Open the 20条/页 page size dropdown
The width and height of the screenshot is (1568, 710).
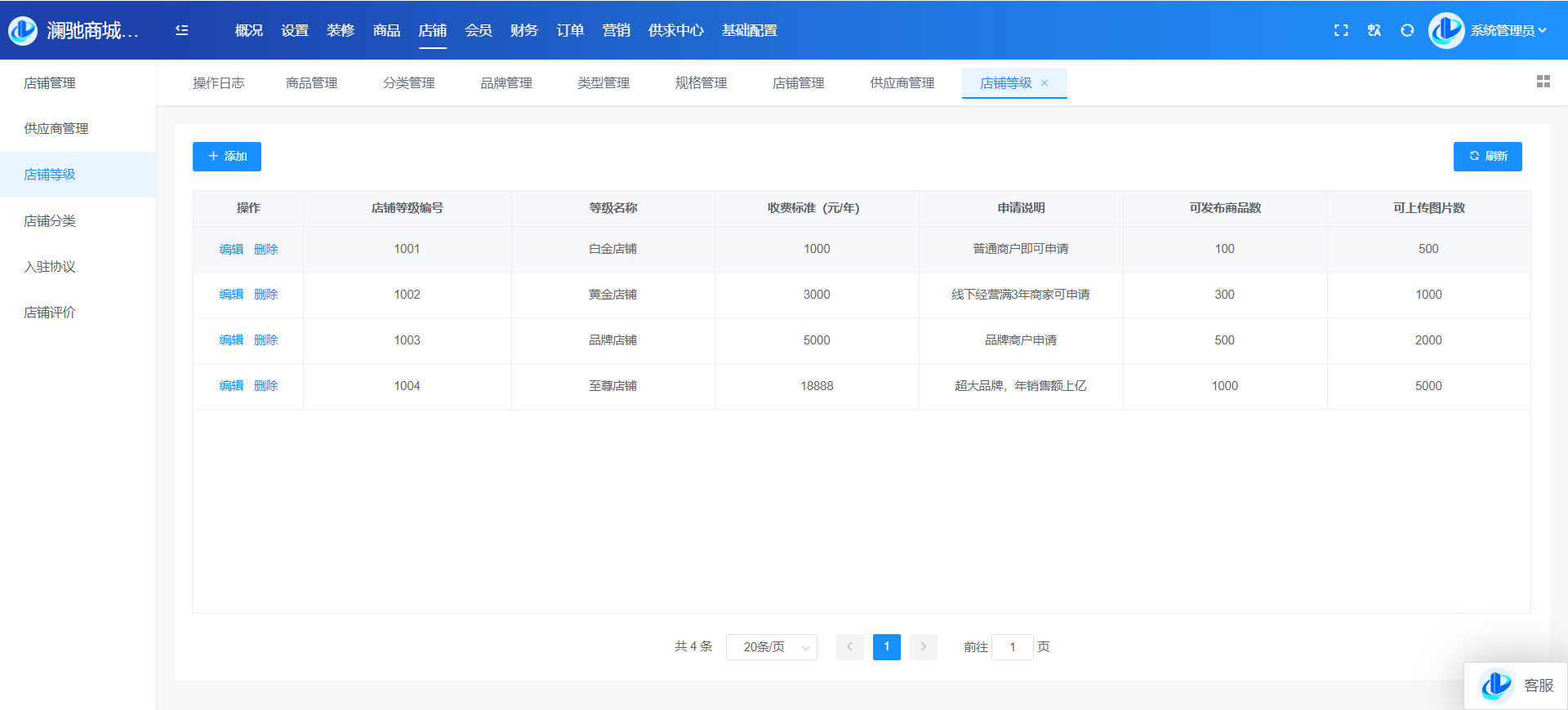pyautogui.click(x=771, y=647)
